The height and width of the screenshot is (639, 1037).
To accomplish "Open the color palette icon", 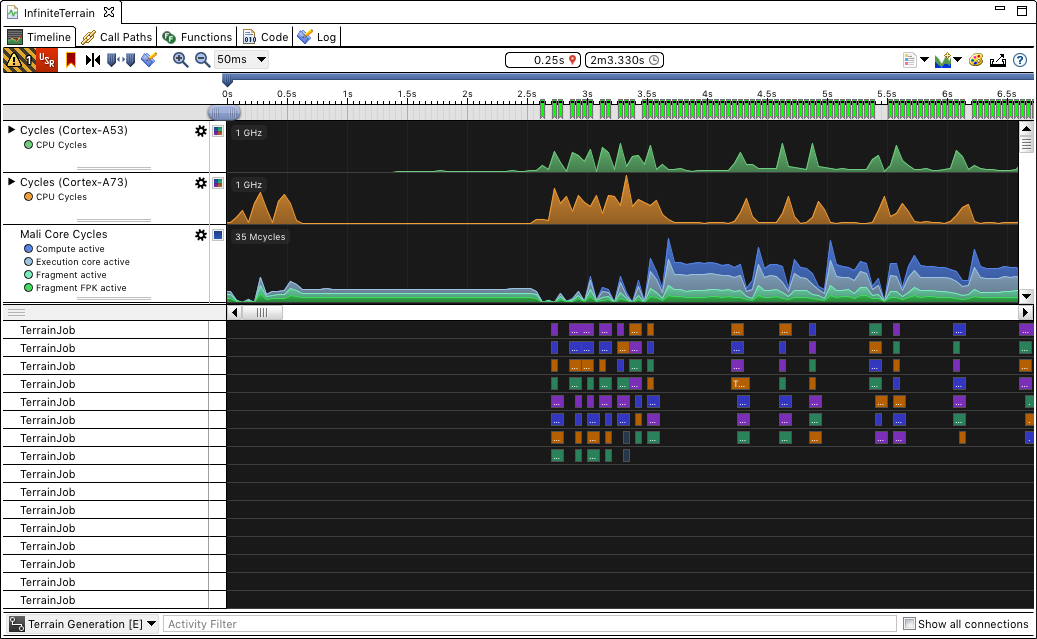I will click(x=976, y=60).
